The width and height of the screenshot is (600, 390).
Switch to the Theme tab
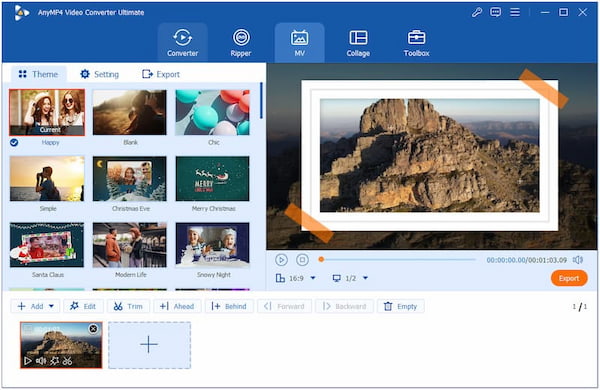(38, 74)
